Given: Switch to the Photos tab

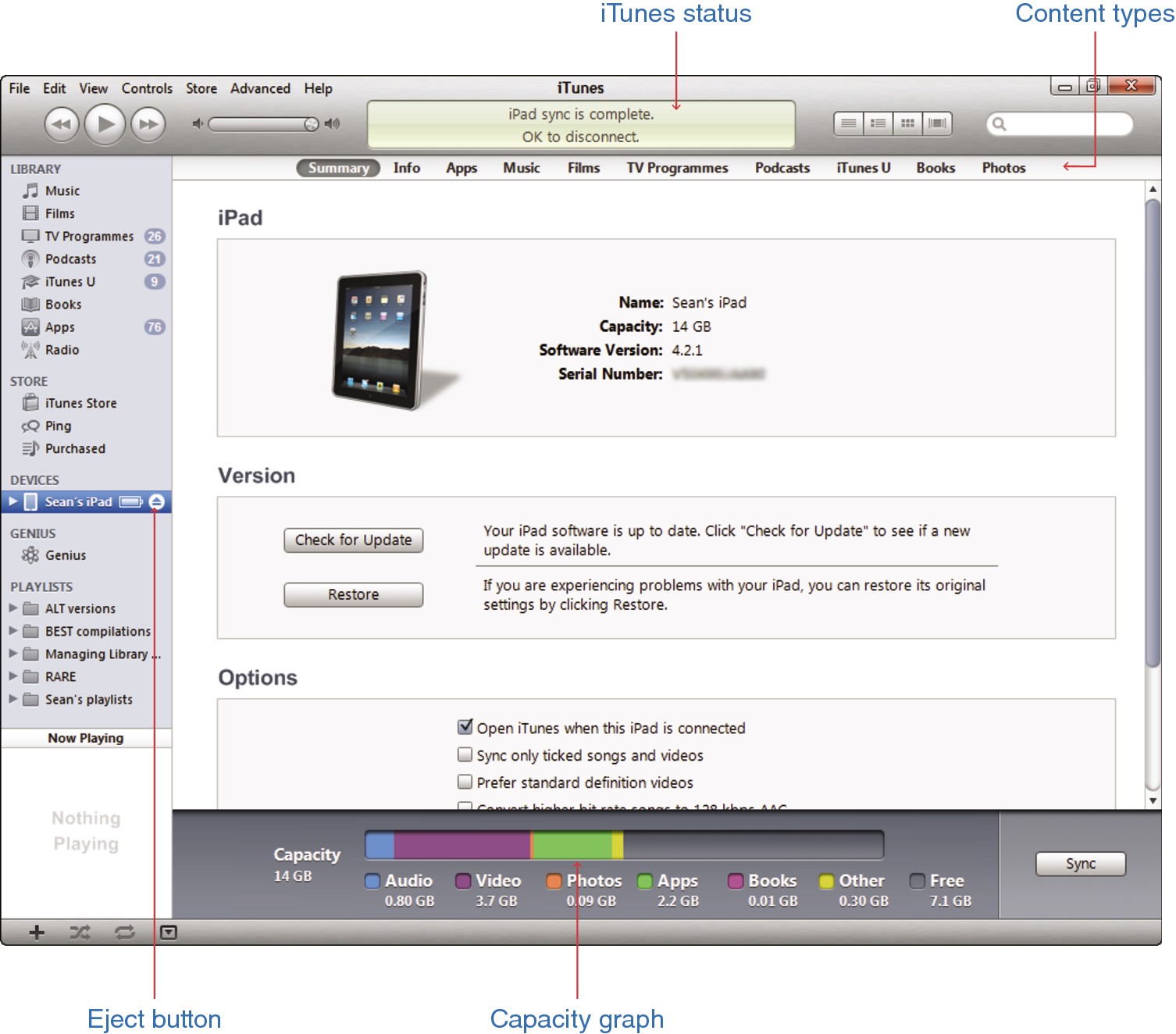Looking at the screenshot, I should tap(1003, 168).
